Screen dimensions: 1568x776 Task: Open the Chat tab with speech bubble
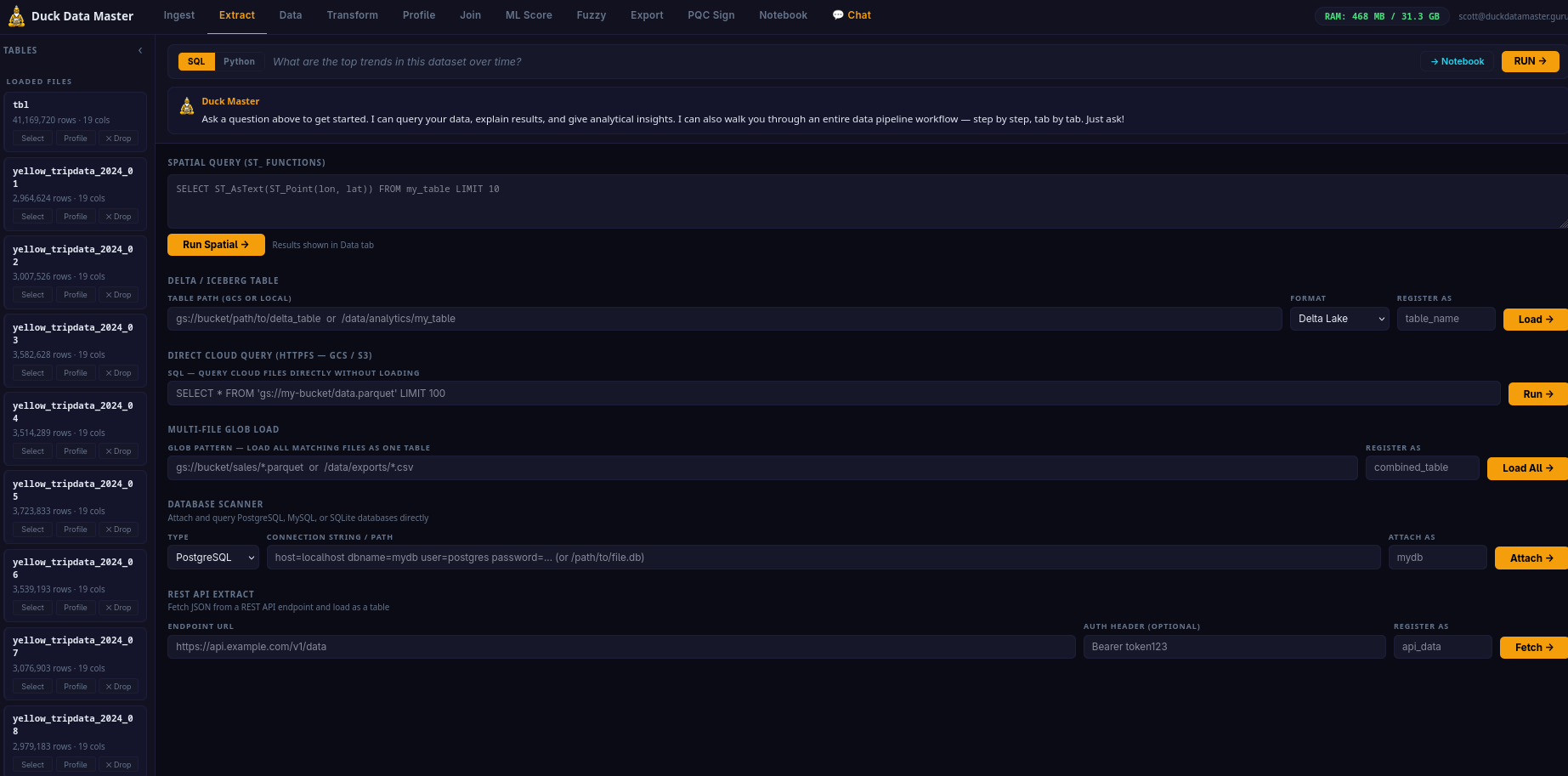point(851,15)
